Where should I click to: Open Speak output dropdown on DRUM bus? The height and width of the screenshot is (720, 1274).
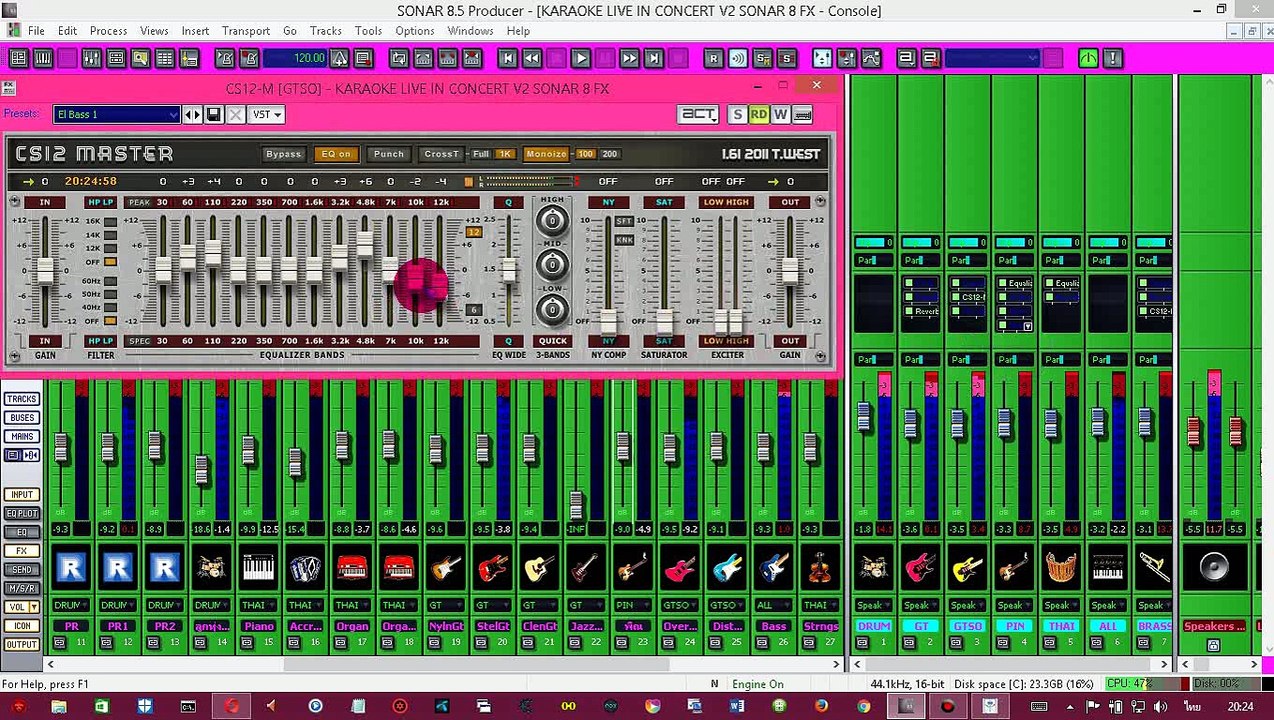873,606
